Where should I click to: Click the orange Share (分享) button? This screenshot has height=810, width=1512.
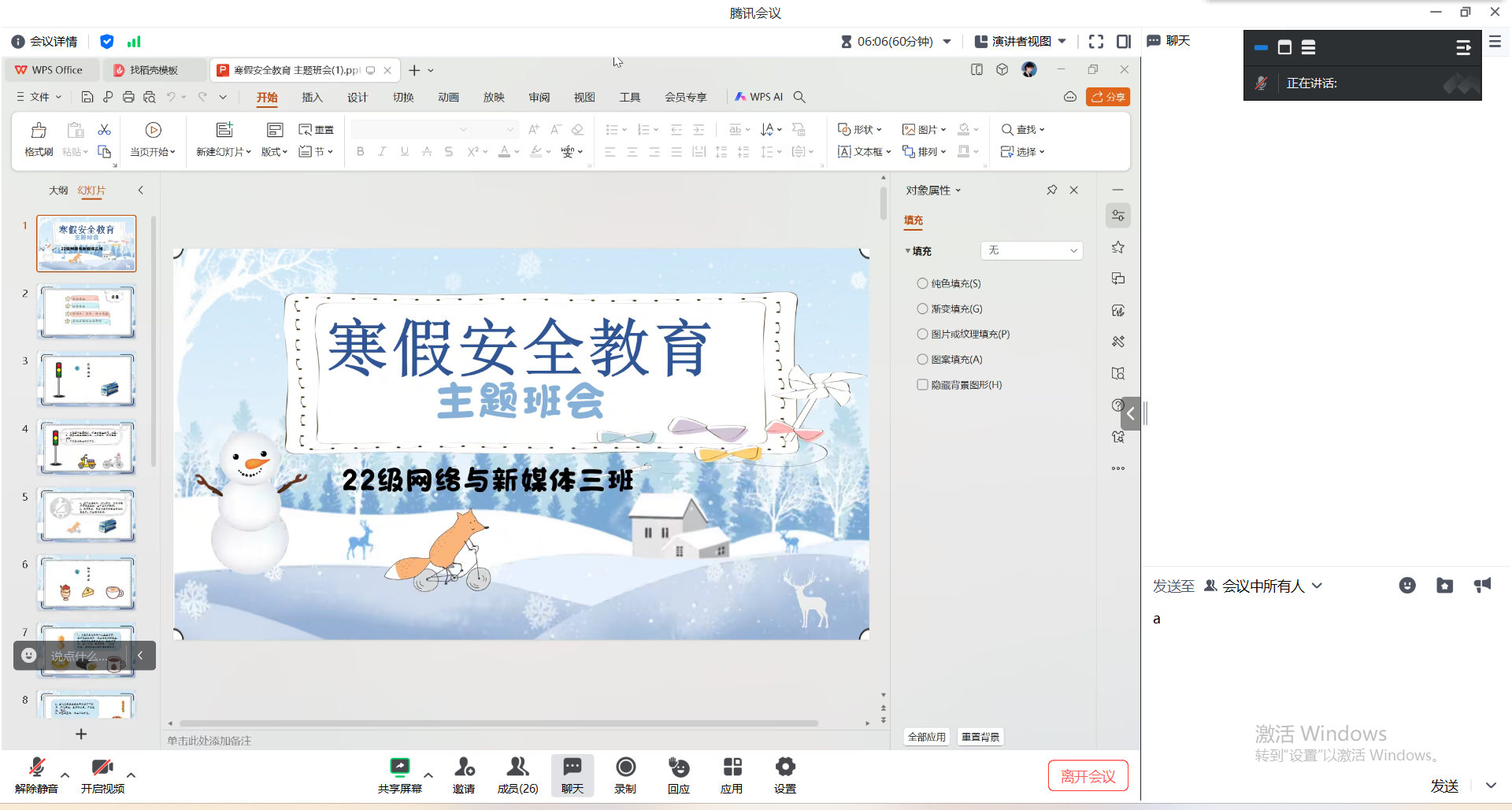pos(1108,97)
